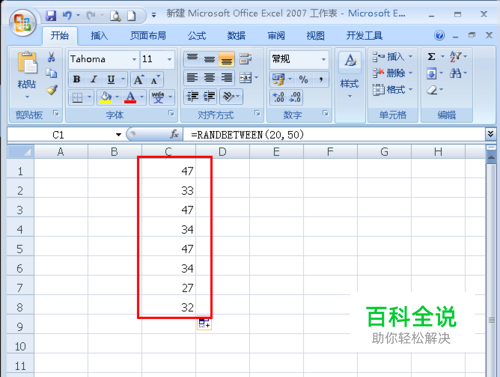The width and height of the screenshot is (500, 377).
Task: Paste clipboard contents with 粘贴
Action: [27, 75]
